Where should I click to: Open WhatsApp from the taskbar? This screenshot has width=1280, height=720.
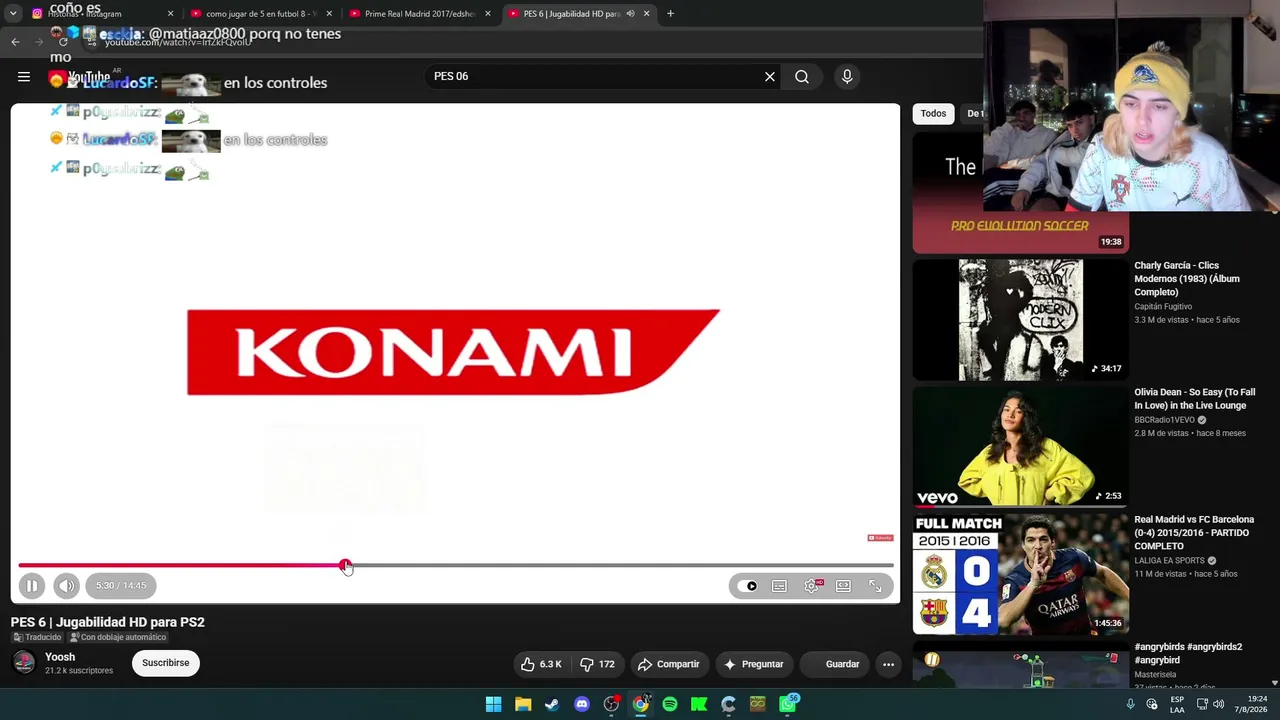788,704
